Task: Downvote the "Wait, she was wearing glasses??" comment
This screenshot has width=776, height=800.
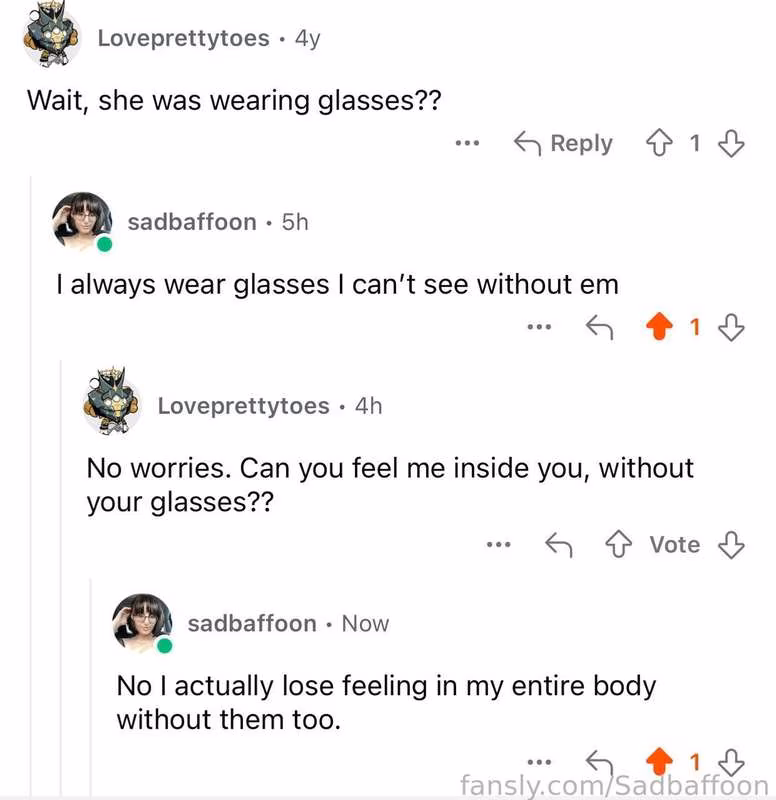Action: pyautogui.click(x=733, y=144)
